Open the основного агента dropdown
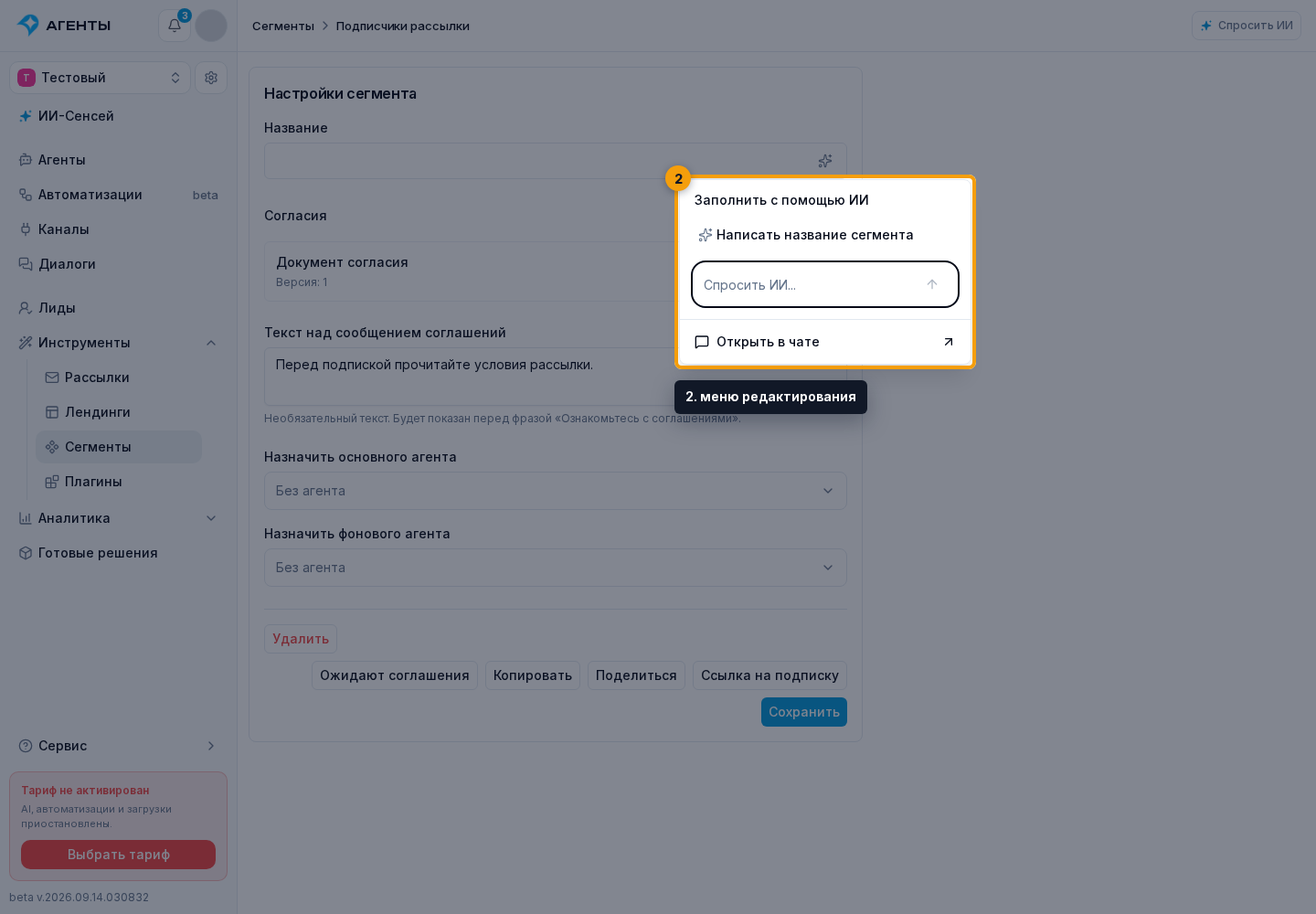Screen dimensions: 1316x914 (x=556, y=491)
